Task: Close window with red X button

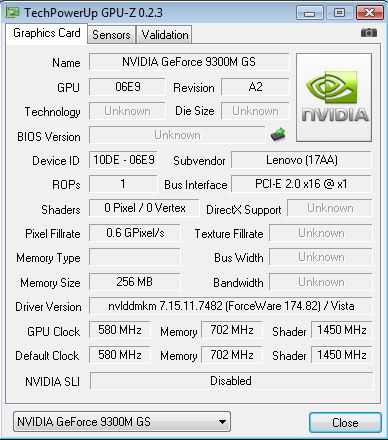Action: point(369,13)
